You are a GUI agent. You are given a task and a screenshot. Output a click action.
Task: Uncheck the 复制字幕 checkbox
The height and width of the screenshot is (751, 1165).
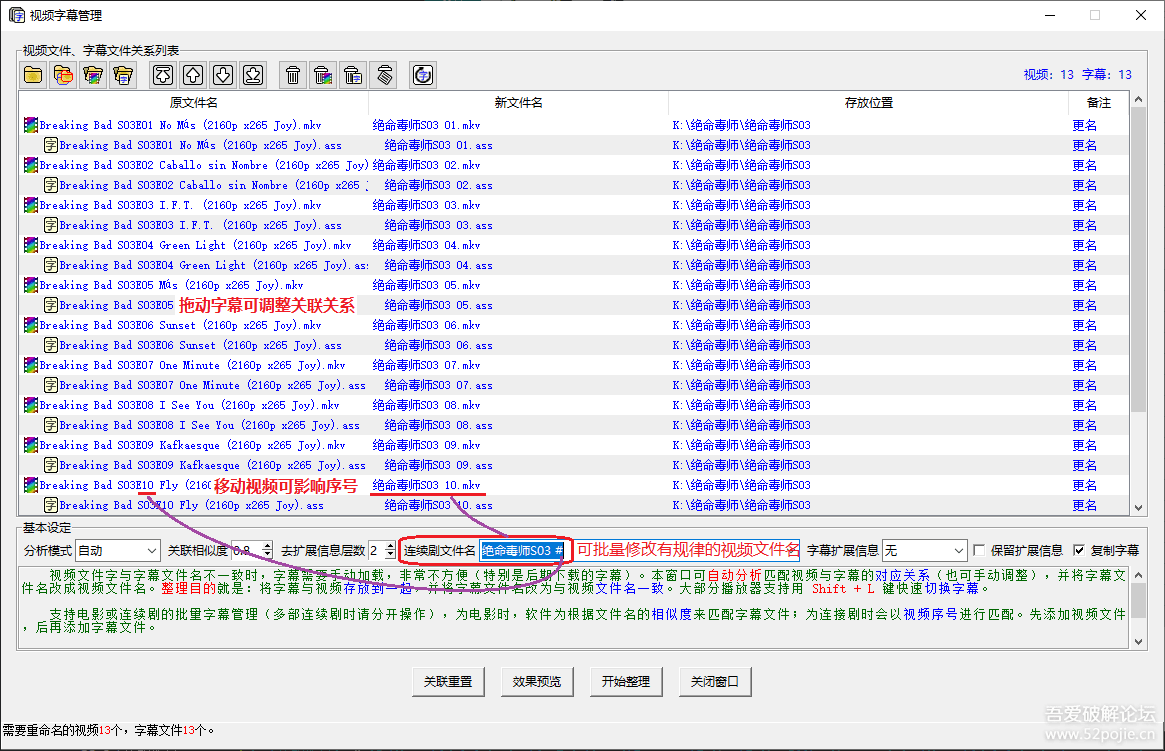pos(1079,550)
